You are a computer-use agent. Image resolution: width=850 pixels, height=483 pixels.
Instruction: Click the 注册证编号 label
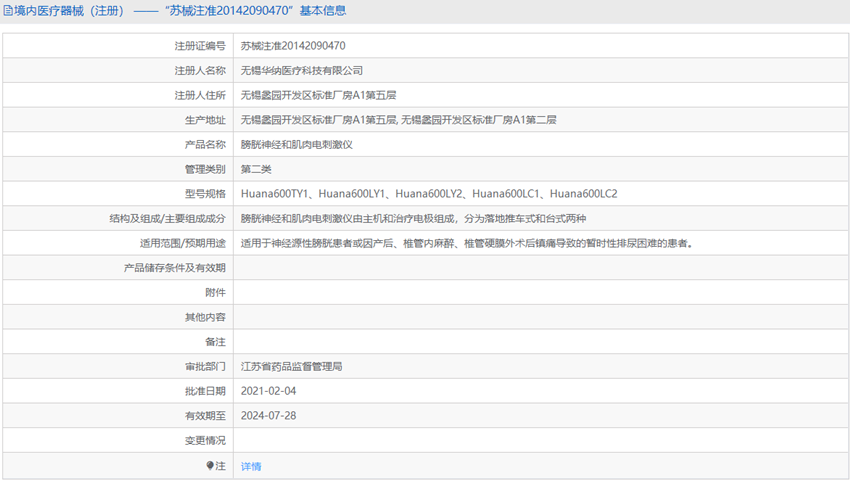click(x=199, y=46)
